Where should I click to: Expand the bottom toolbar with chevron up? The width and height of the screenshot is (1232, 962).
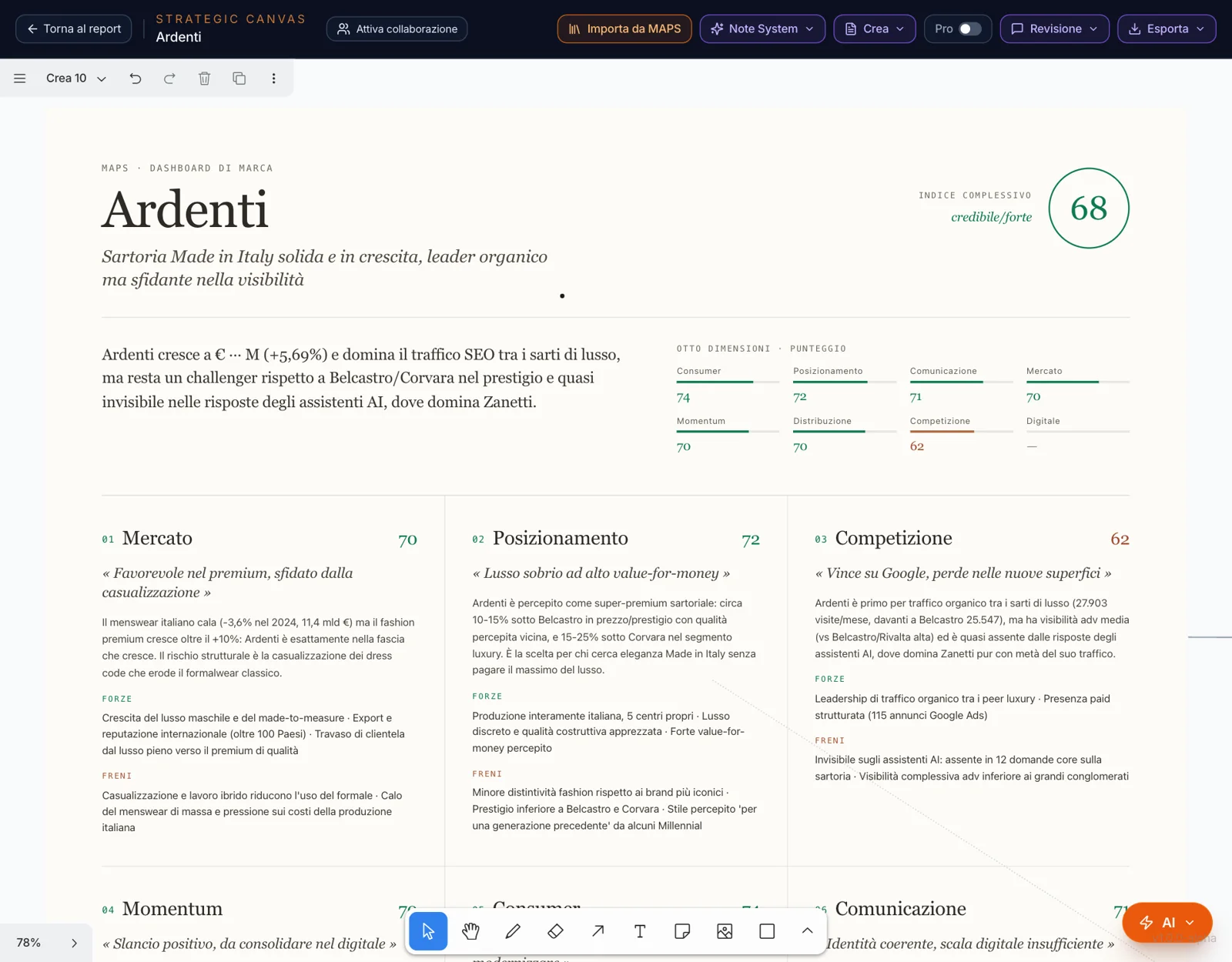pyautogui.click(x=807, y=931)
